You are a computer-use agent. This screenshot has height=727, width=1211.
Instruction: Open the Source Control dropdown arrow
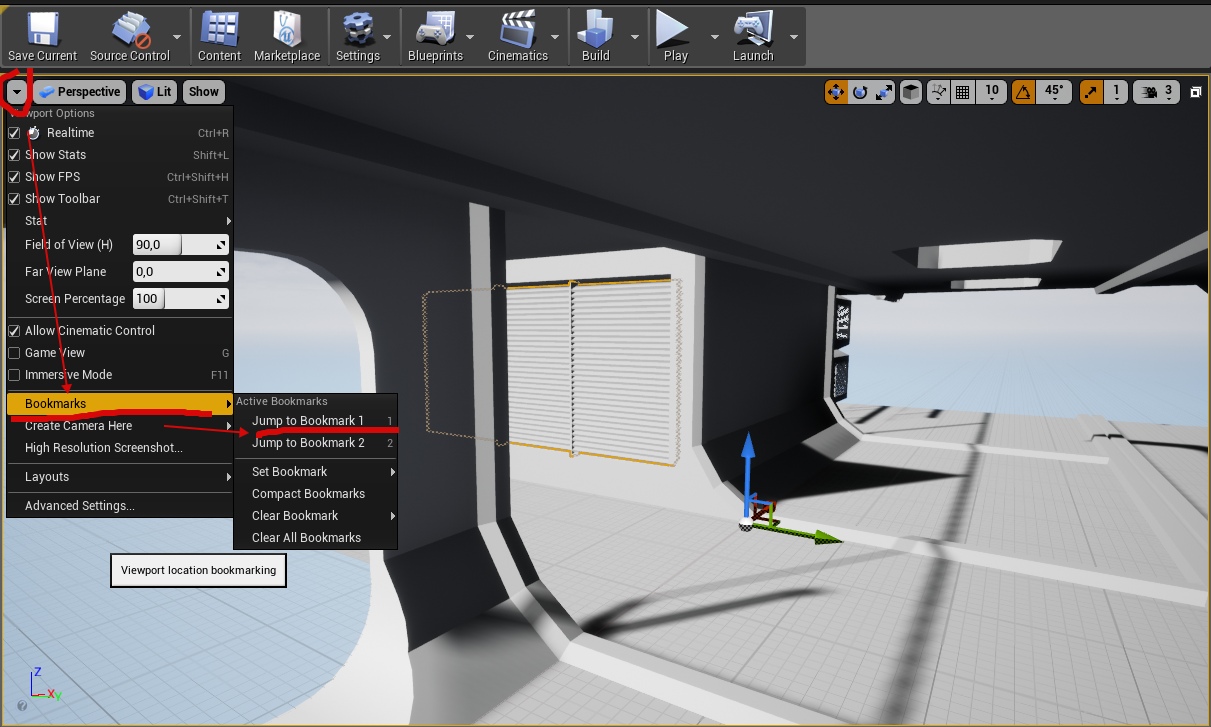click(178, 37)
